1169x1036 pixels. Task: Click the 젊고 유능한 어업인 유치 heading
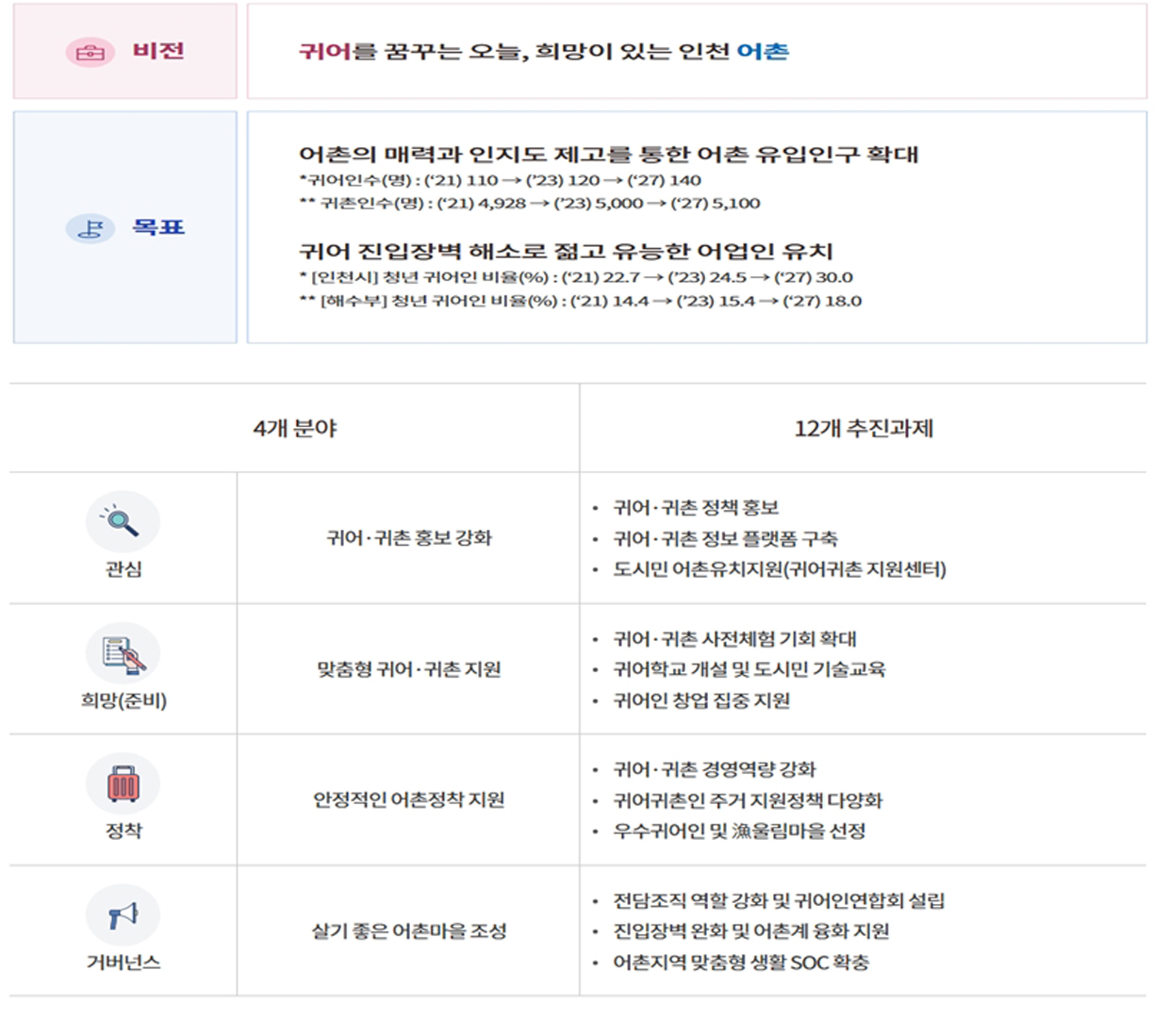(x=566, y=251)
